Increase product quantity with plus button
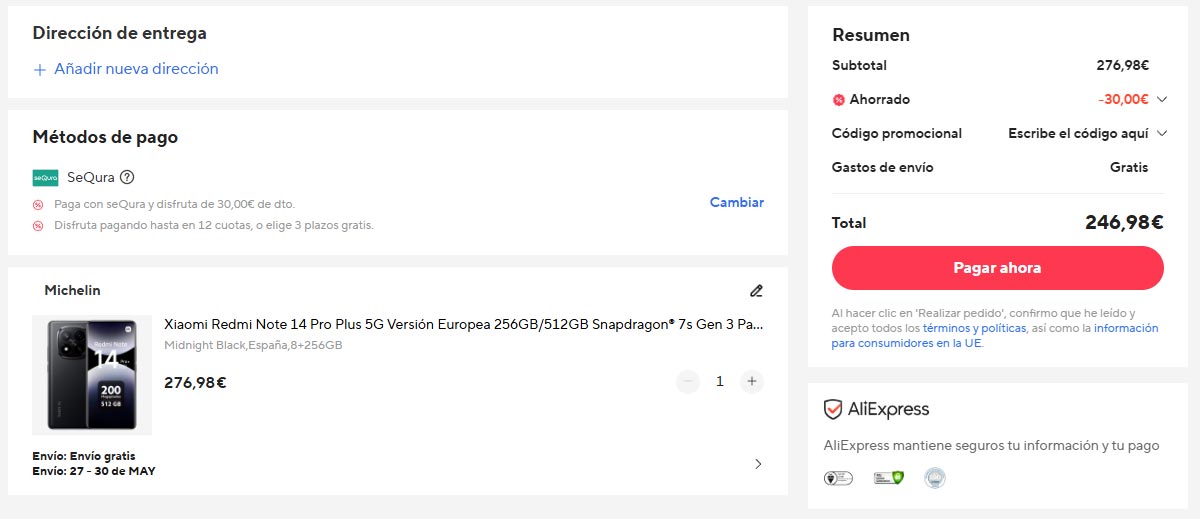The image size is (1200, 519). tap(752, 382)
